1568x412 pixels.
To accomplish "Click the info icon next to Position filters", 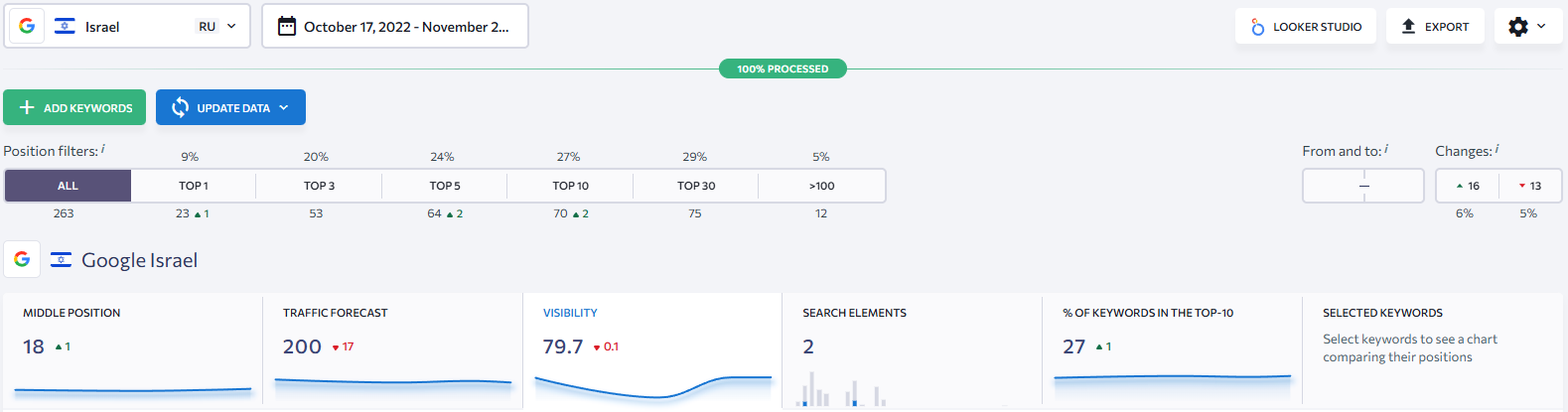I will [x=103, y=149].
